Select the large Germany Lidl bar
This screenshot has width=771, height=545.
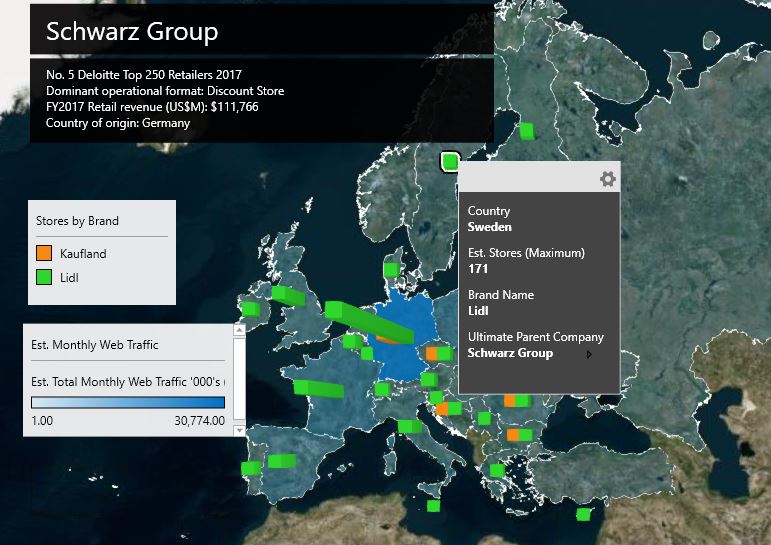(x=369, y=322)
